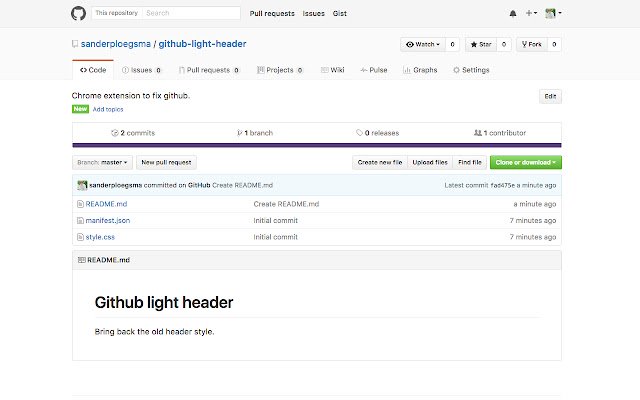Open Initial commit message for style.css
Image resolution: width=640 pixels, height=400 pixels.
coord(276,237)
